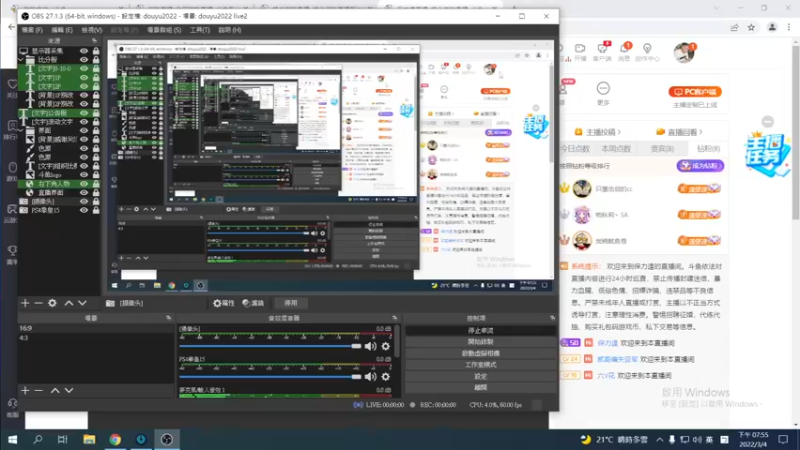Open the 說明(H) menu
This screenshot has width=800, height=450.
(230, 30)
